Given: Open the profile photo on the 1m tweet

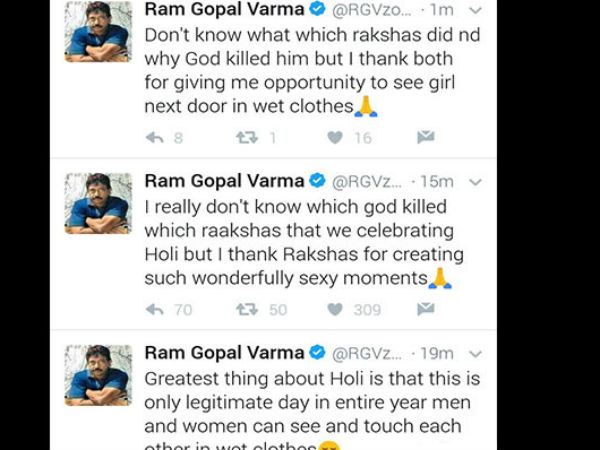Looking at the screenshot, I should coord(98,33).
